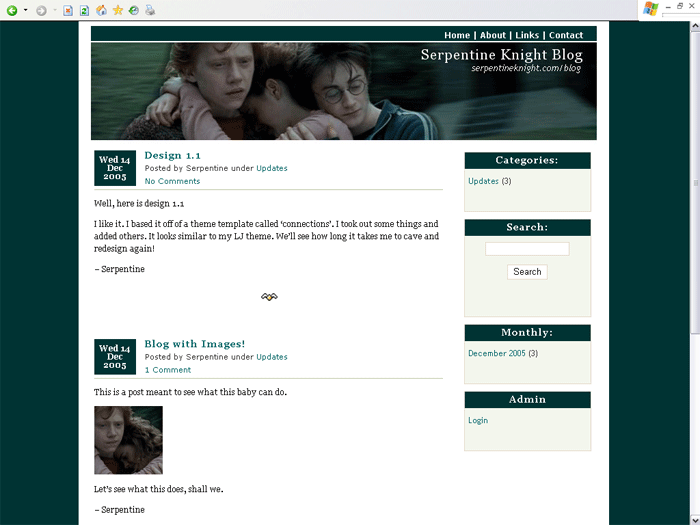Click the vertical scrollbar thumb

click(x=695, y=182)
